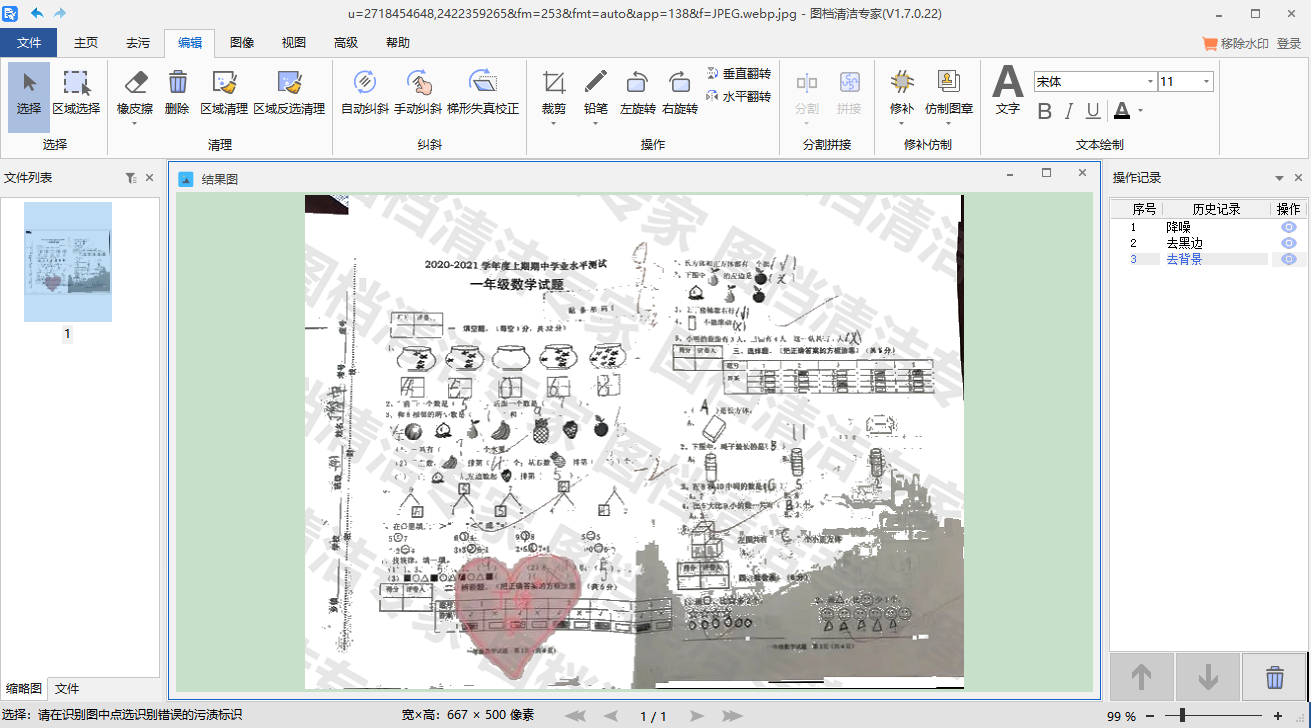Click the 登录 login link
Image resolution: width=1311 pixels, height=728 pixels.
click(x=1289, y=44)
